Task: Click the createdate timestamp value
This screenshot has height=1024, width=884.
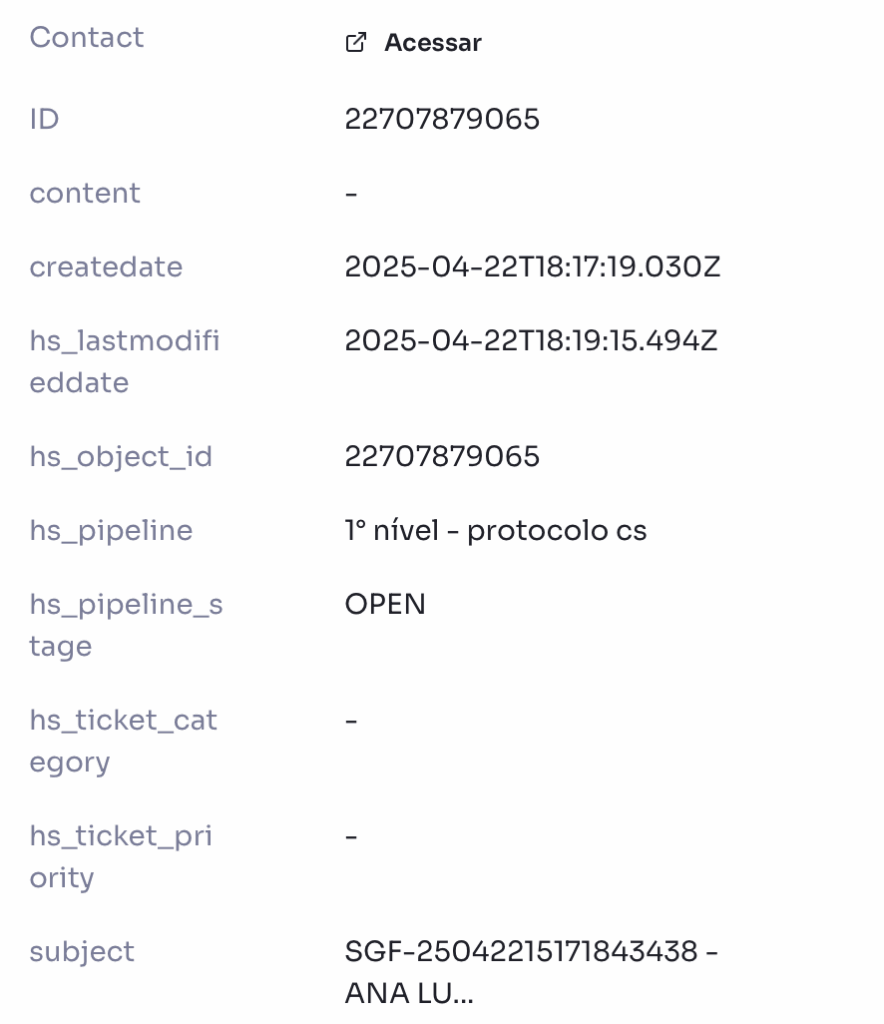Action: [x=532, y=266]
